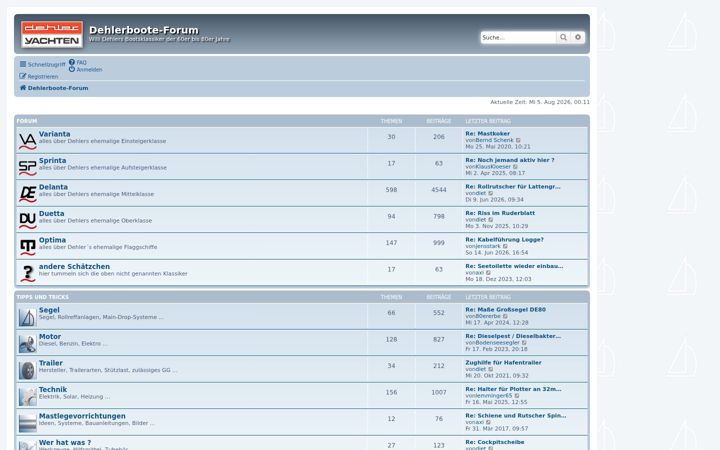View latest post icon next to KlausKloeser
The image size is (720, 450).
coord(515,167)
